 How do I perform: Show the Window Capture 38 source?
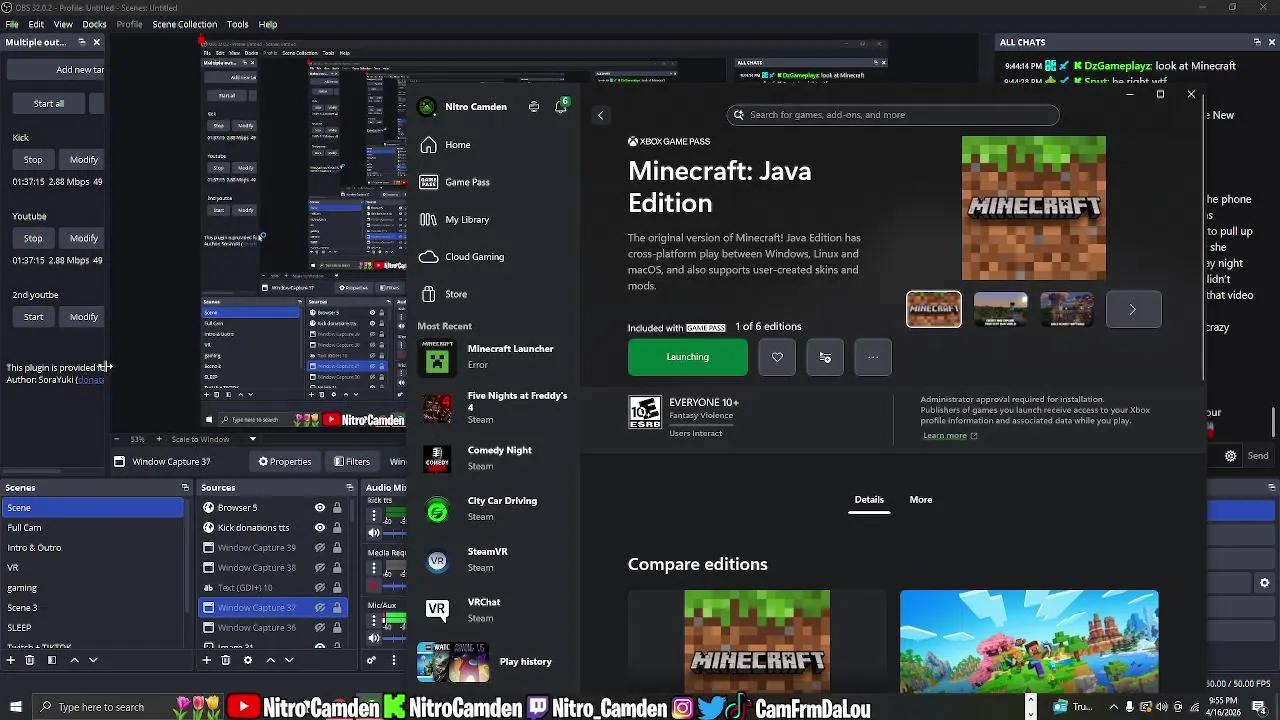[x=320, y=568]
